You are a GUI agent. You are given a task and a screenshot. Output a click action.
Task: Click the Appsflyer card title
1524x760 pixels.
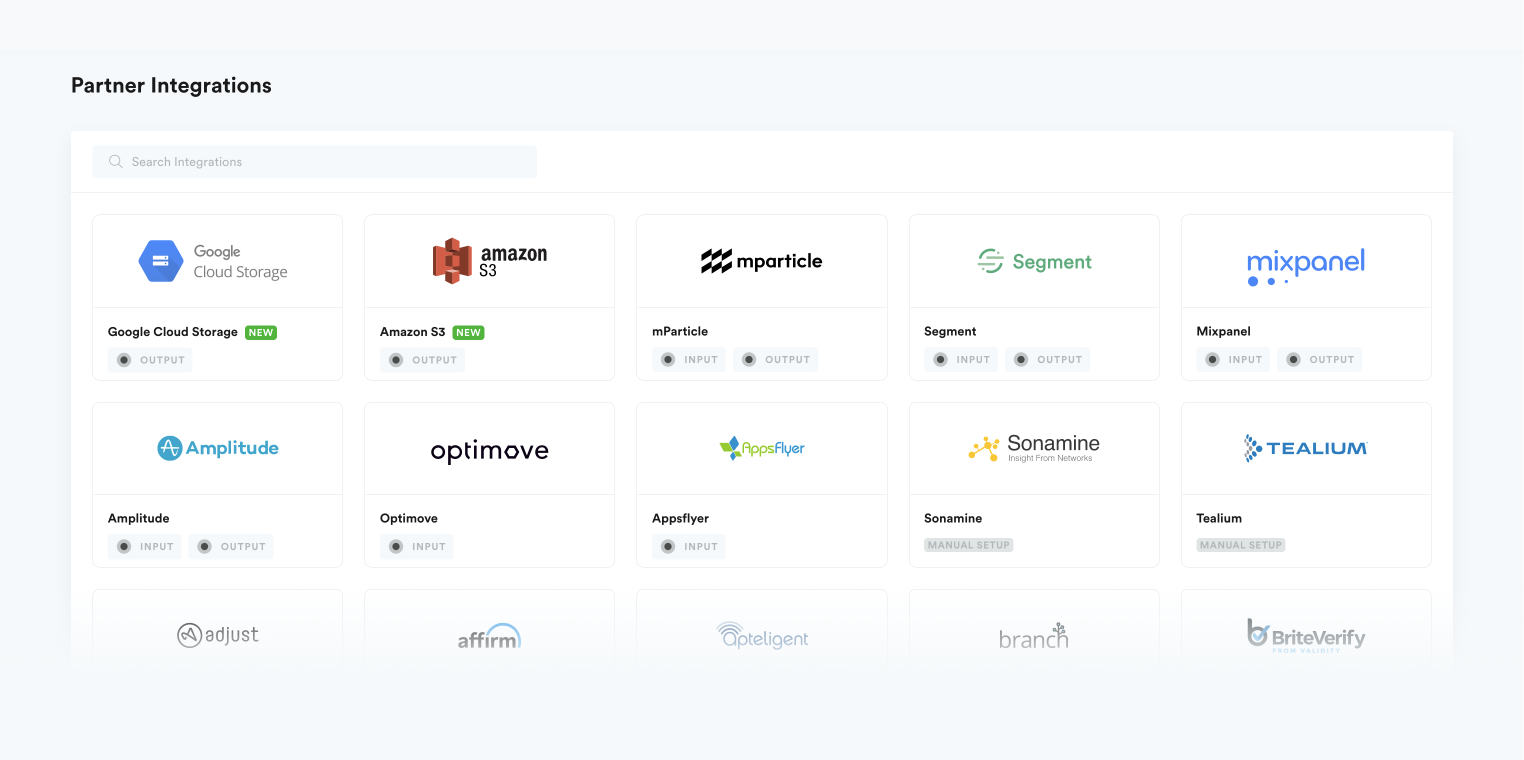point(681,518)
